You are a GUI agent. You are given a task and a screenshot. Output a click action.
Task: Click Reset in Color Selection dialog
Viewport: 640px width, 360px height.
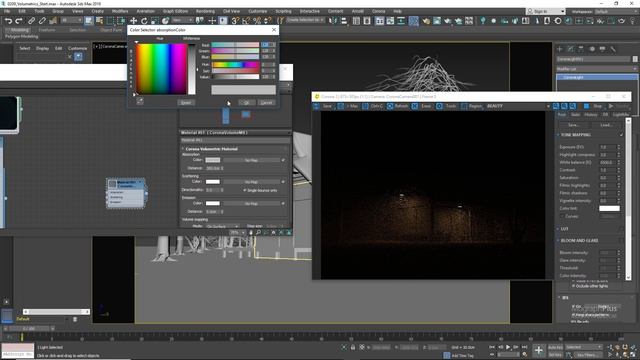click(x=186, y=102)
